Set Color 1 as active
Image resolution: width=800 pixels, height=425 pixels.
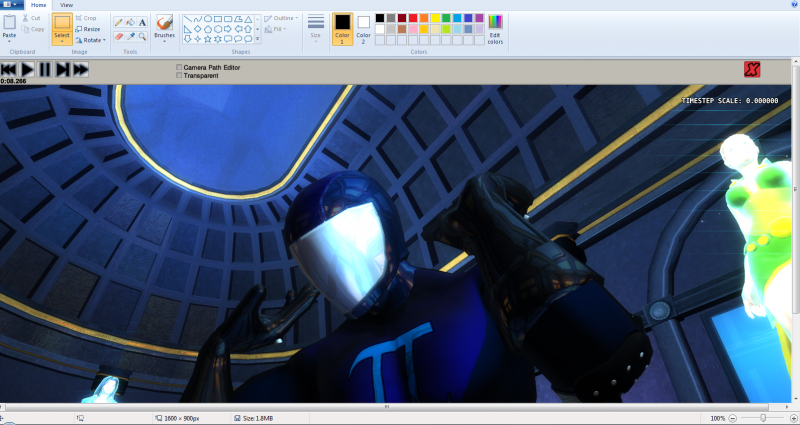[x=342, y=29]
